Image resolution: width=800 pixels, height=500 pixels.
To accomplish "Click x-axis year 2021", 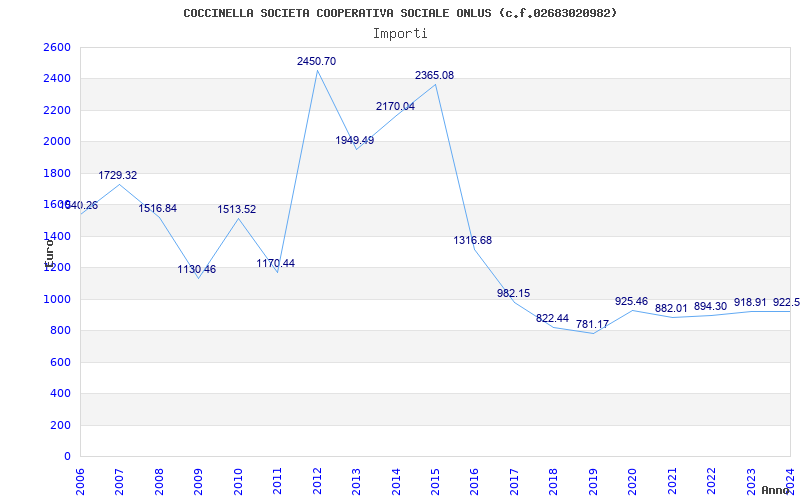I will [x=672, y=482].
